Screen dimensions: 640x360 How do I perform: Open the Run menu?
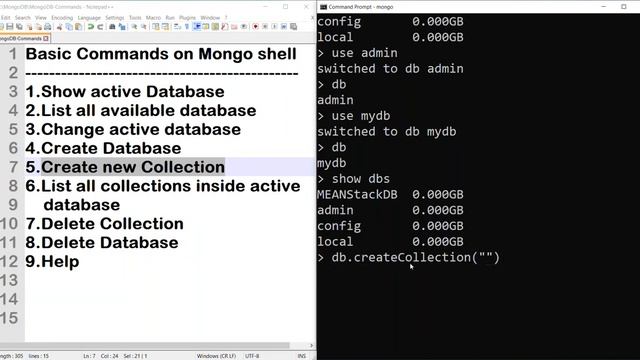click(x=170, y=18)
